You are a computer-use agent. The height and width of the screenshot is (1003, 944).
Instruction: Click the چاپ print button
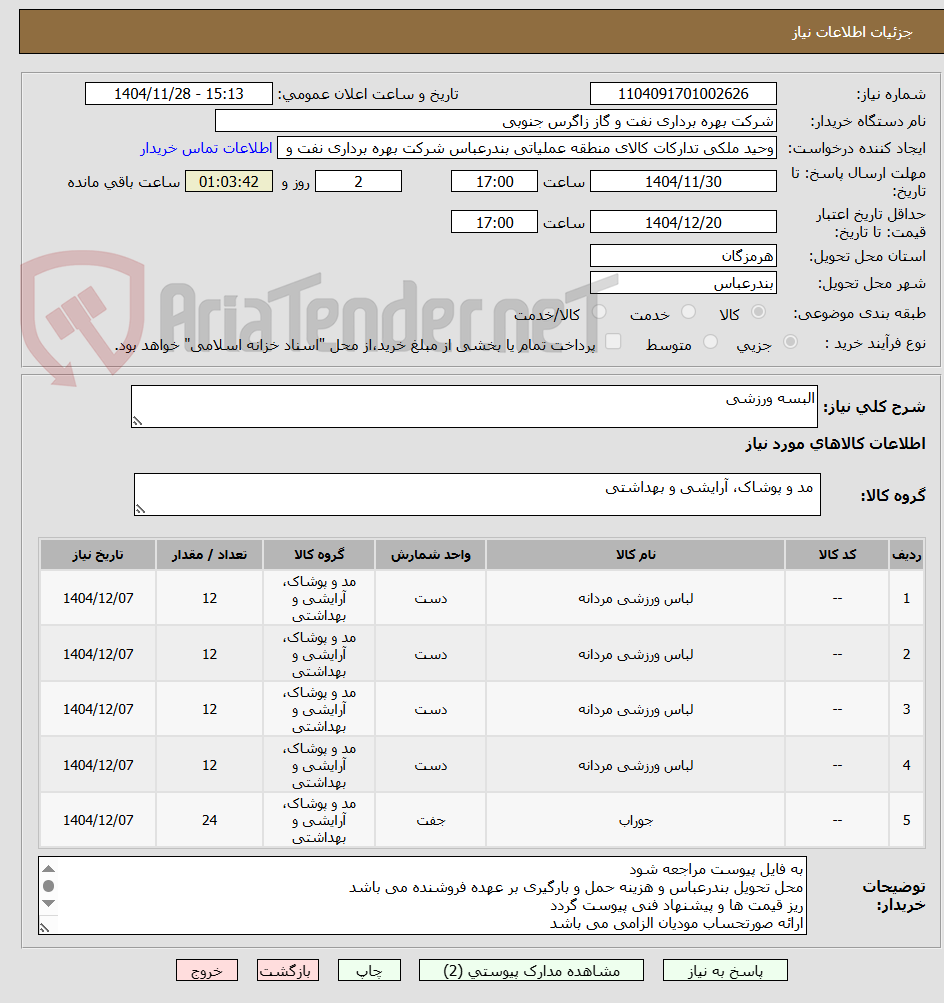(369, 970)
